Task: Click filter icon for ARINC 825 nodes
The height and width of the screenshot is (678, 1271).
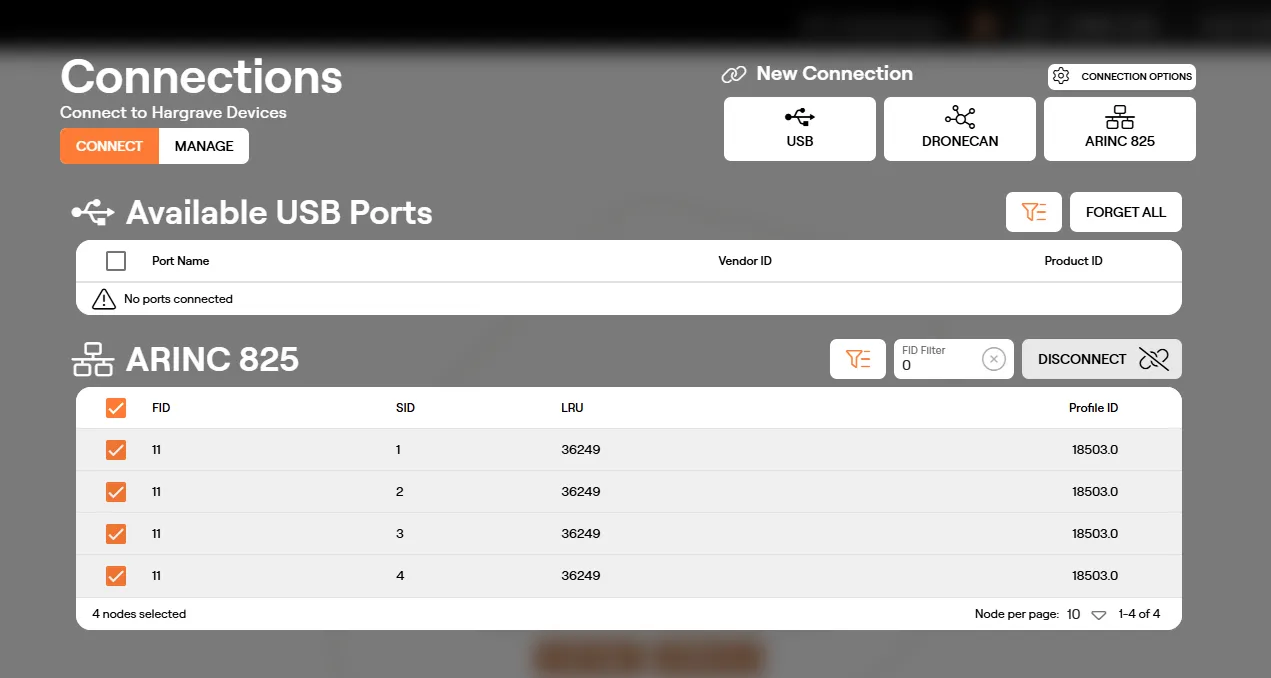Action: 857,359
